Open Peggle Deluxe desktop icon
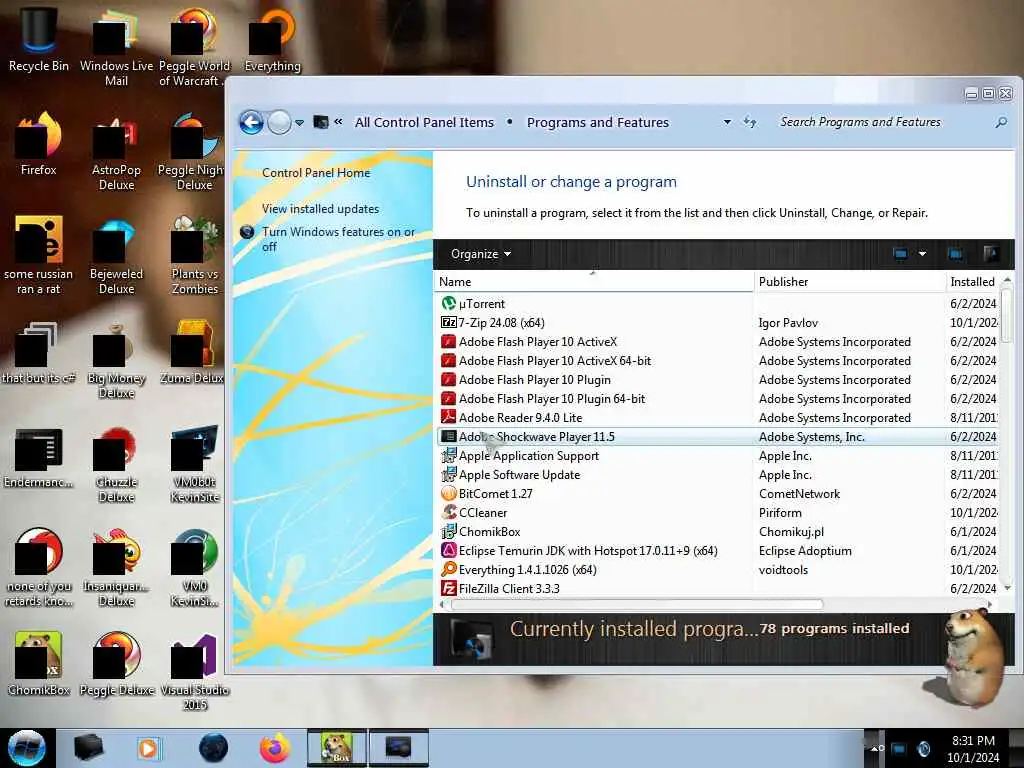 tap(116, 664)
